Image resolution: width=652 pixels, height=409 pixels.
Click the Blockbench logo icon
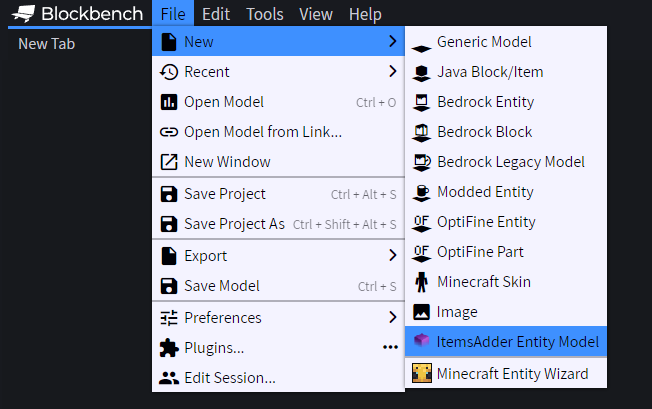[x=22, y=14]
